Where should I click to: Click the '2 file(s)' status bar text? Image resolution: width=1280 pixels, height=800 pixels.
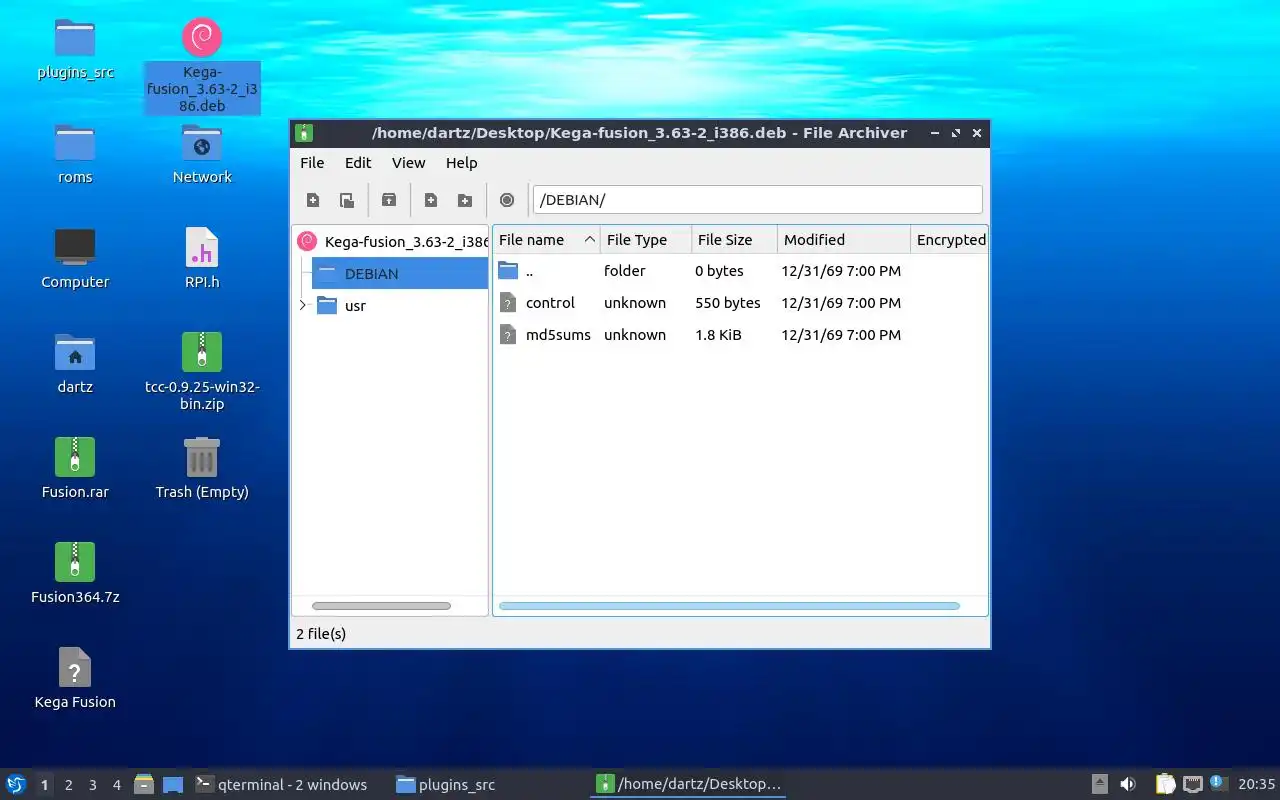click(321, 634)
